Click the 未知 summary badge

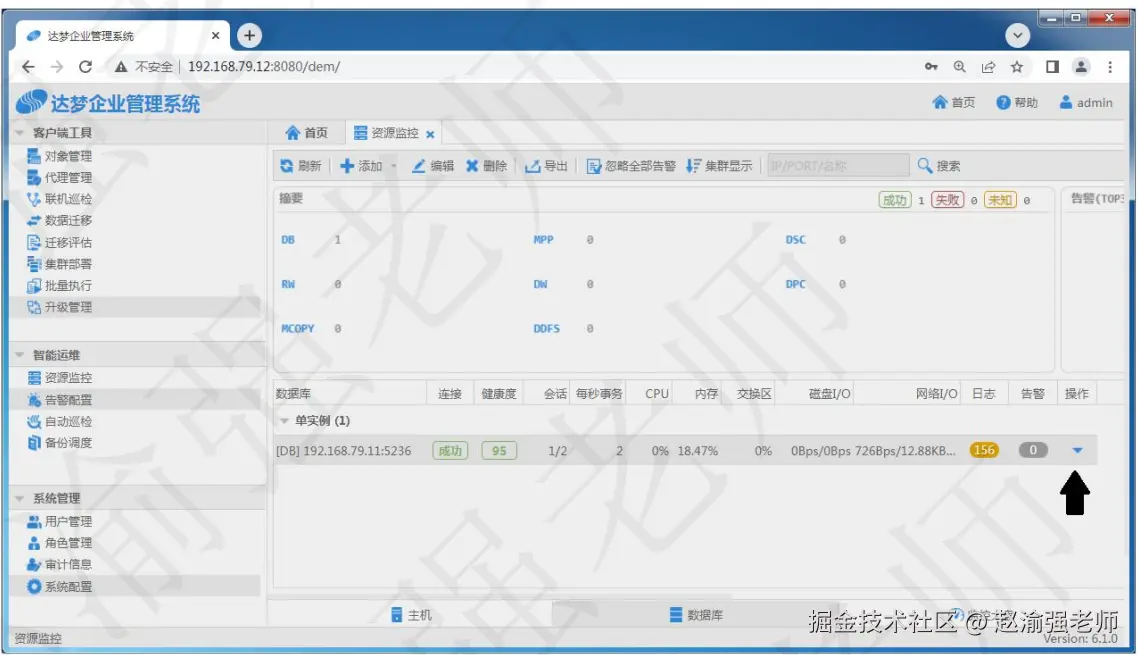pyautogui.click(x=1000, y=200)
